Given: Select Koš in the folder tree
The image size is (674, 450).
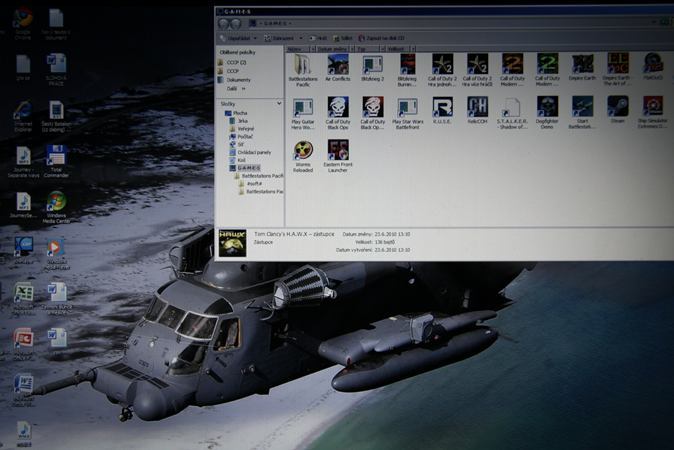Looking at the screenshot, I should coord(238,160).
